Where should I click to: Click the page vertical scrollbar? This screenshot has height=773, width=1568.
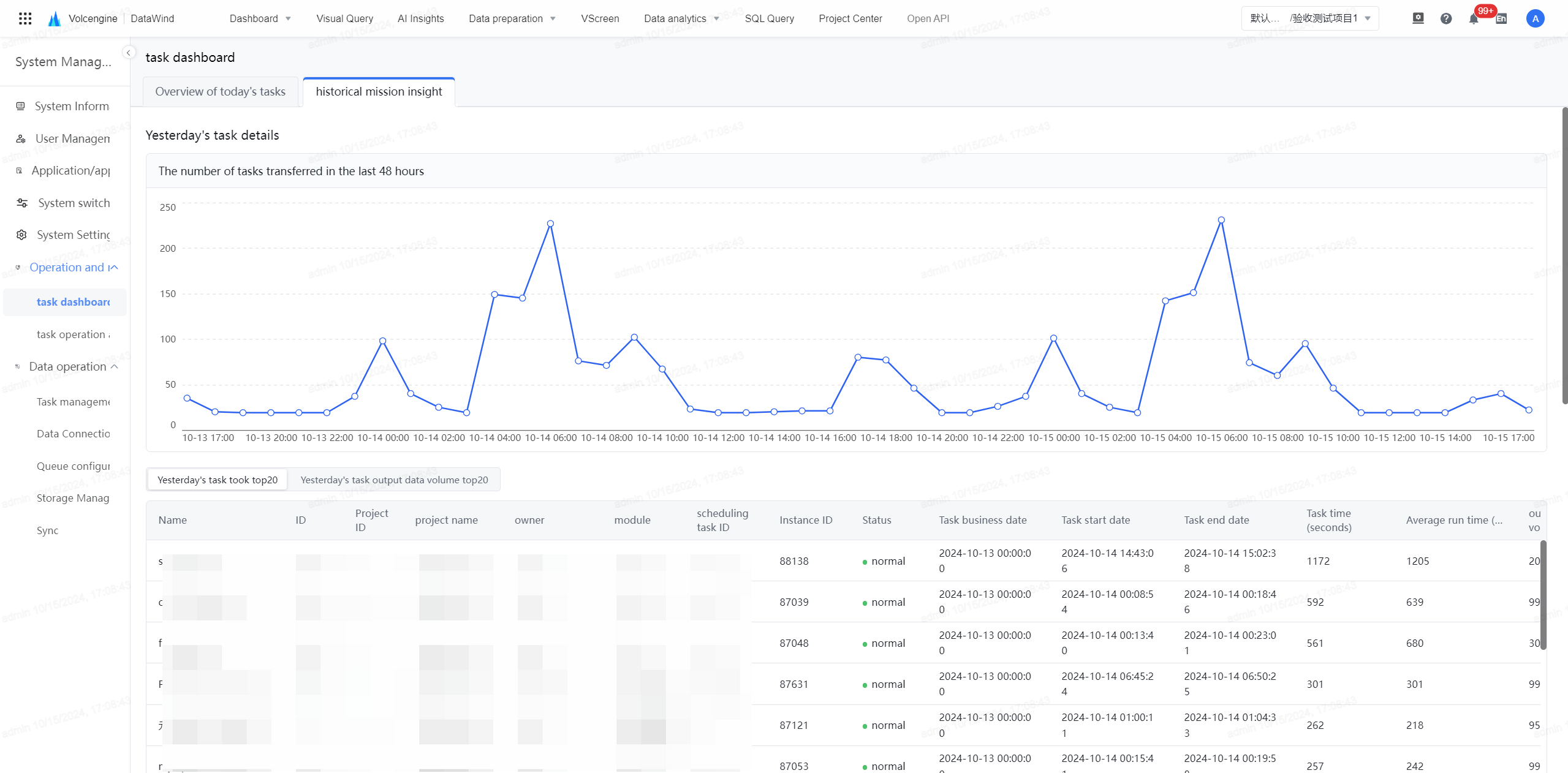click(1564, 255)
